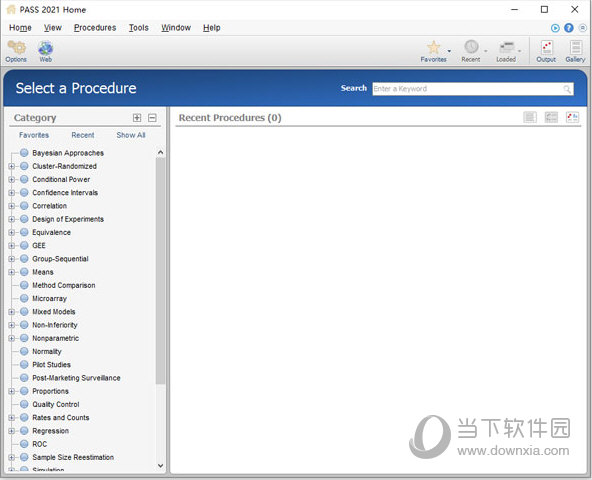Click the Recent link under Category

pyautogui.click(x=83, y=135)
